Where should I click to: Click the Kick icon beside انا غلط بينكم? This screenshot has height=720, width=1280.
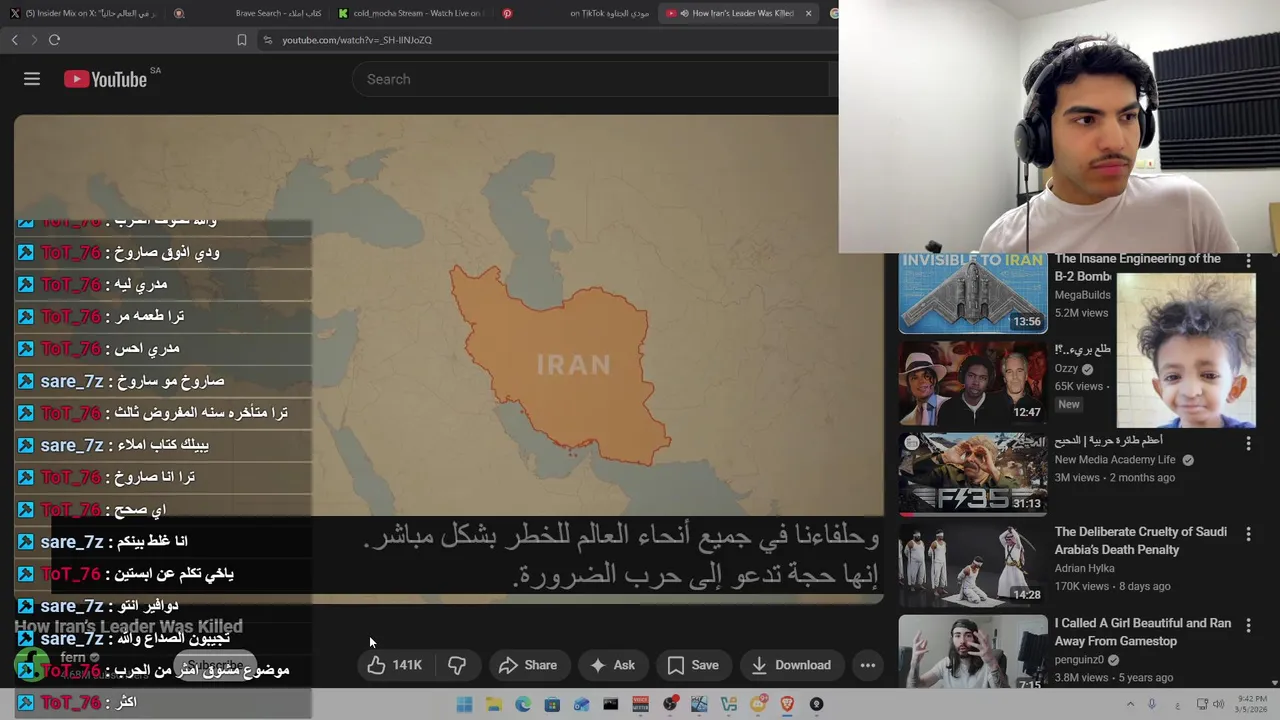25,542
